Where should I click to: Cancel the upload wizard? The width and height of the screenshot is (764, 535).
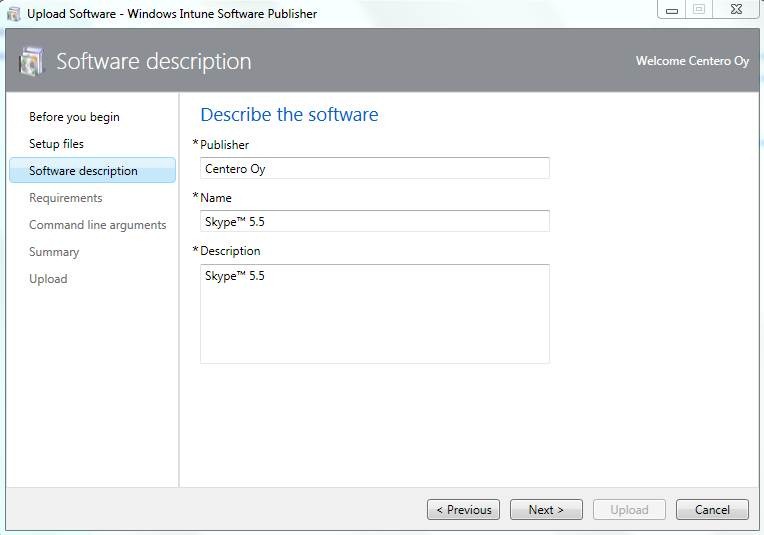pos(712,510)
